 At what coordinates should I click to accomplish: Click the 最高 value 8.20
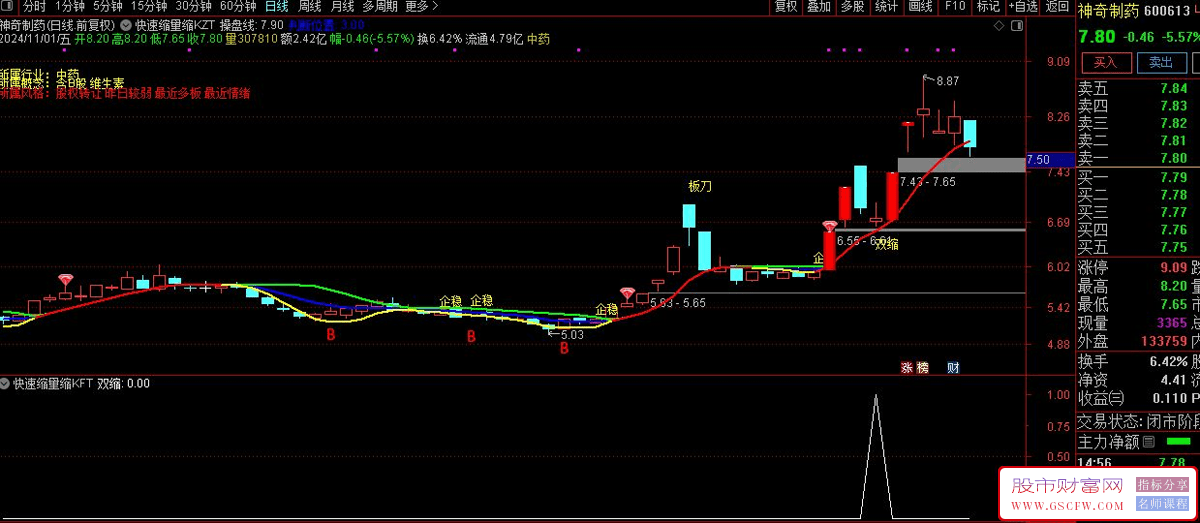tap(1172, 286)
